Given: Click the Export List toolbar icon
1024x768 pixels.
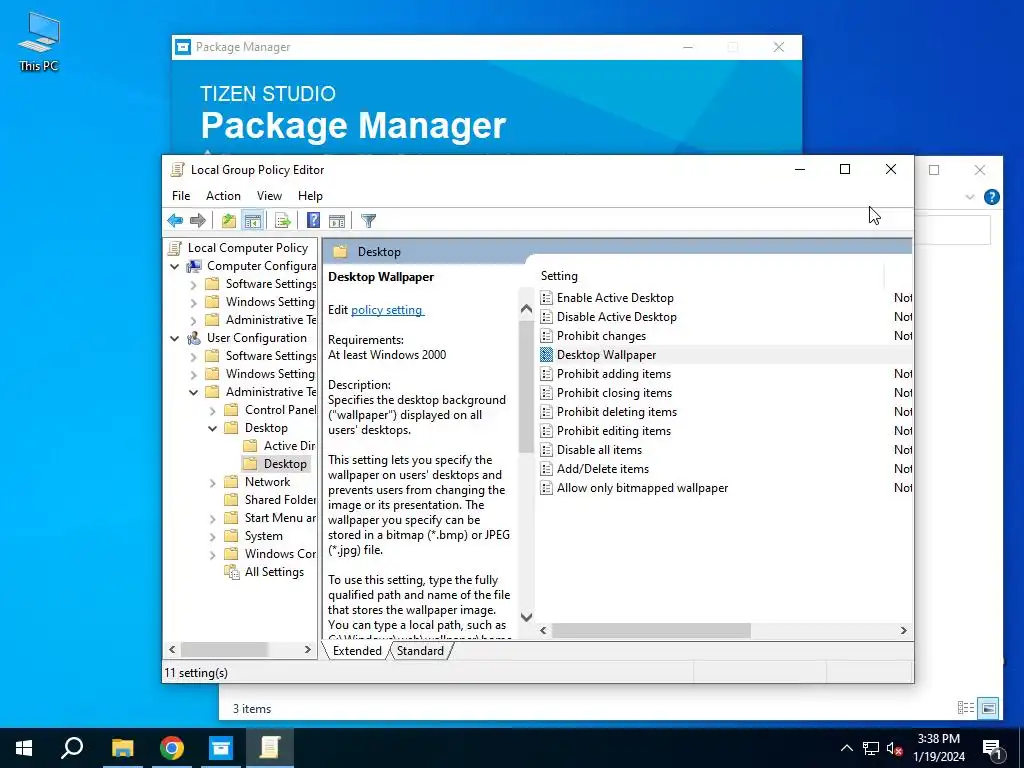Looking at the screenshot, I should 283,221.
